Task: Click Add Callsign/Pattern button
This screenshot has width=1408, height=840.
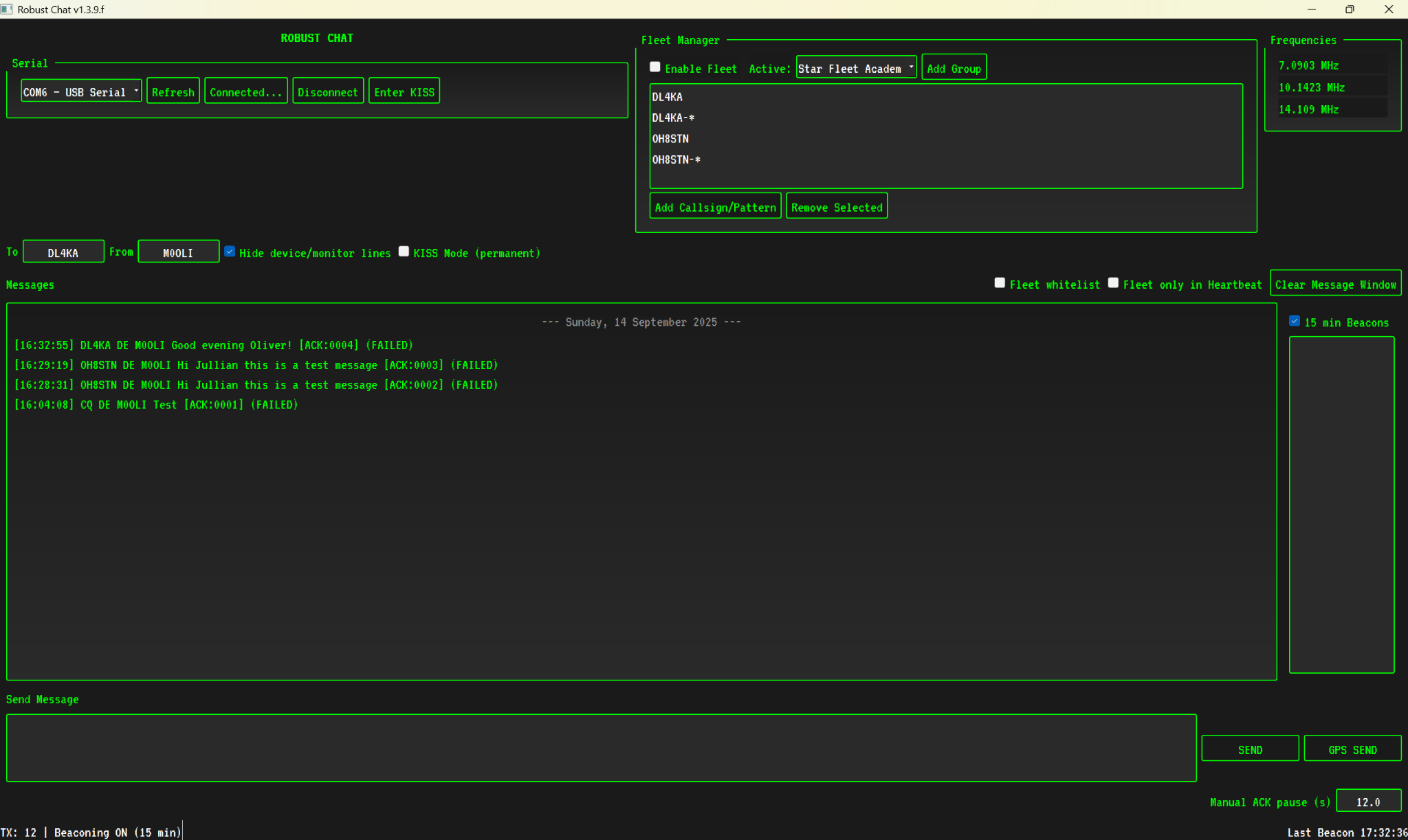Action: click(x=715, y=207)
